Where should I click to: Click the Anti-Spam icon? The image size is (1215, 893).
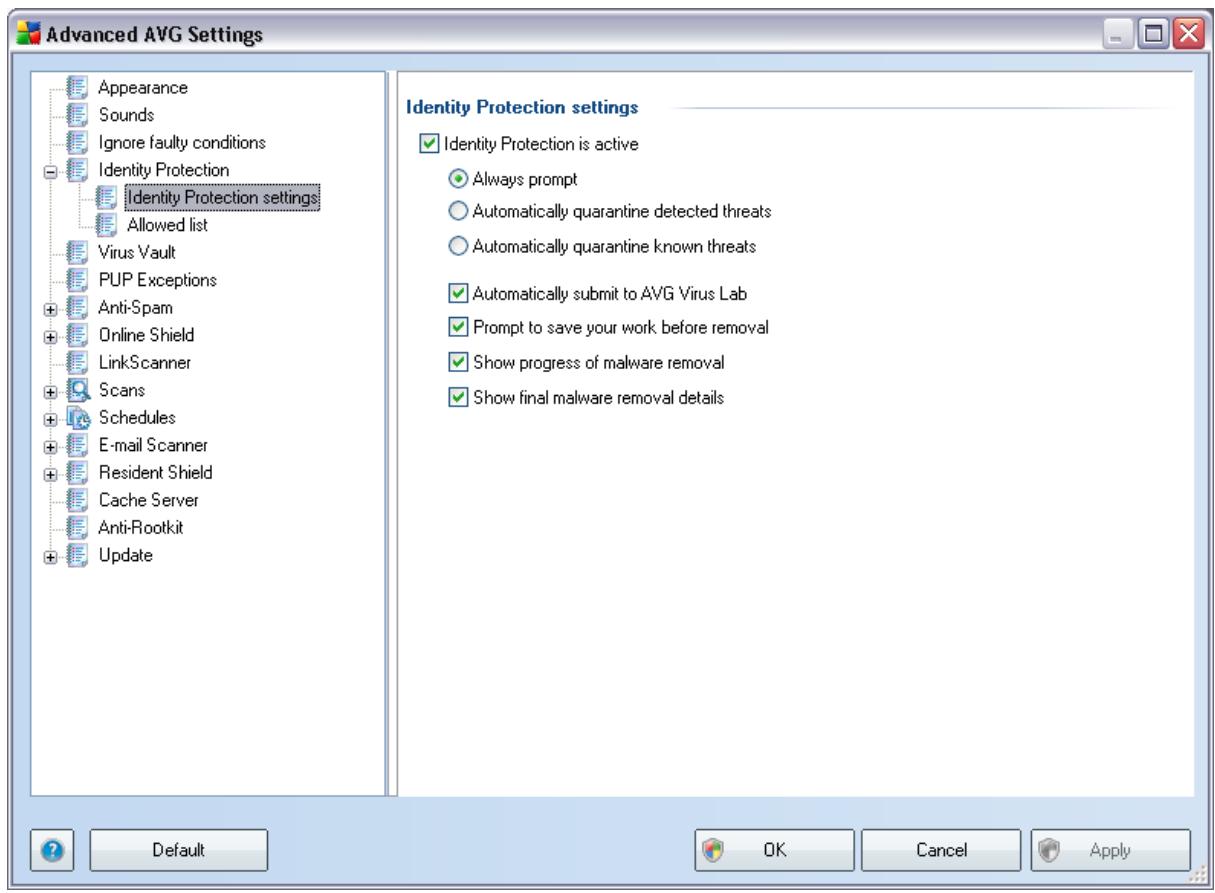[75, 307]
